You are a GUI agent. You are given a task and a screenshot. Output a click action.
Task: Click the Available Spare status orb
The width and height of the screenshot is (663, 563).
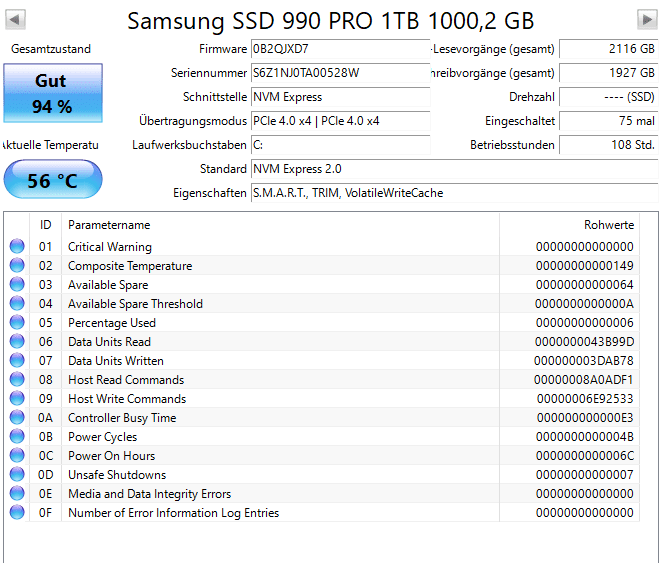[17, 285]
